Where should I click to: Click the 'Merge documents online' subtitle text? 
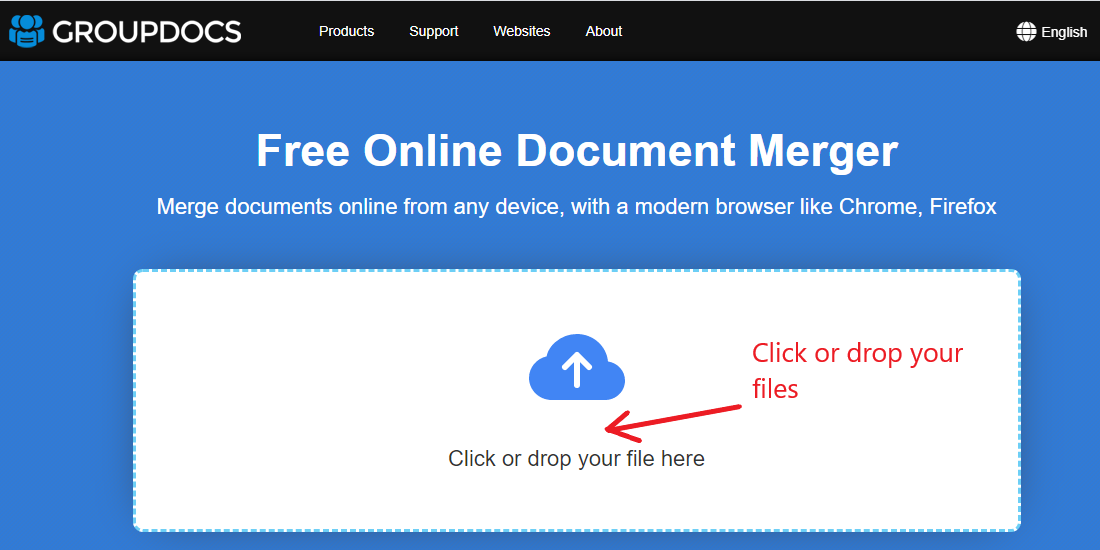point(576,207)
